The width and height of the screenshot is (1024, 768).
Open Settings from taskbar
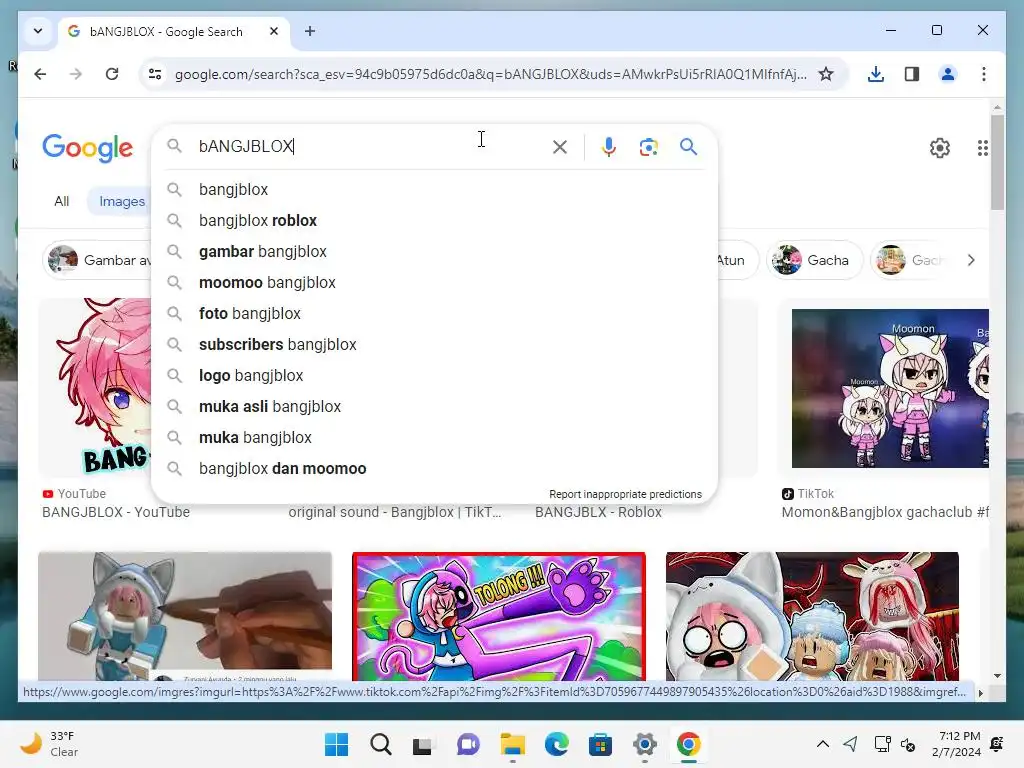[x=645, y=744]
